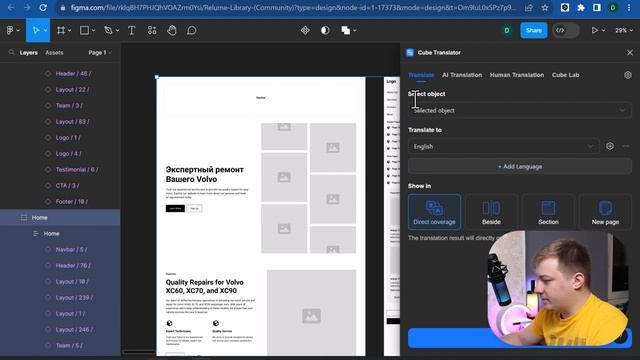Open the zoom level dropdown
The image size is (640, 360).
click(624, 30)
